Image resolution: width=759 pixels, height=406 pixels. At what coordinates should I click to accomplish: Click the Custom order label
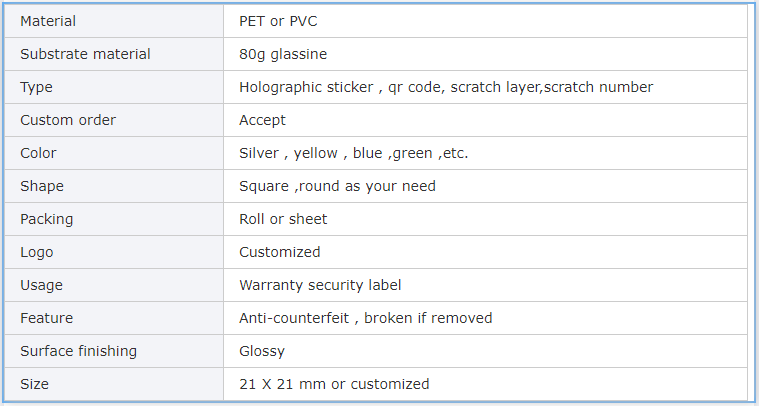click(x=68, y=120)
